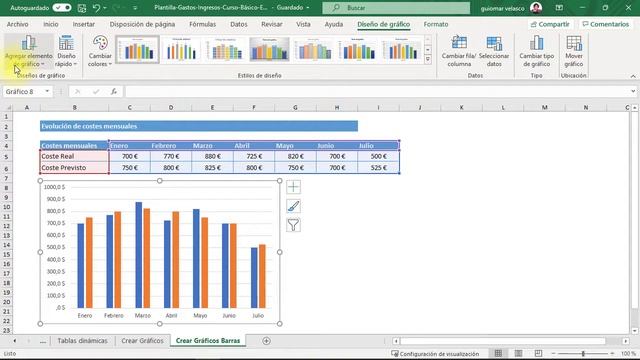The image size is (640, 360).
Task: Collapse the ribbon with the chevron
Action: pos(633,76)
